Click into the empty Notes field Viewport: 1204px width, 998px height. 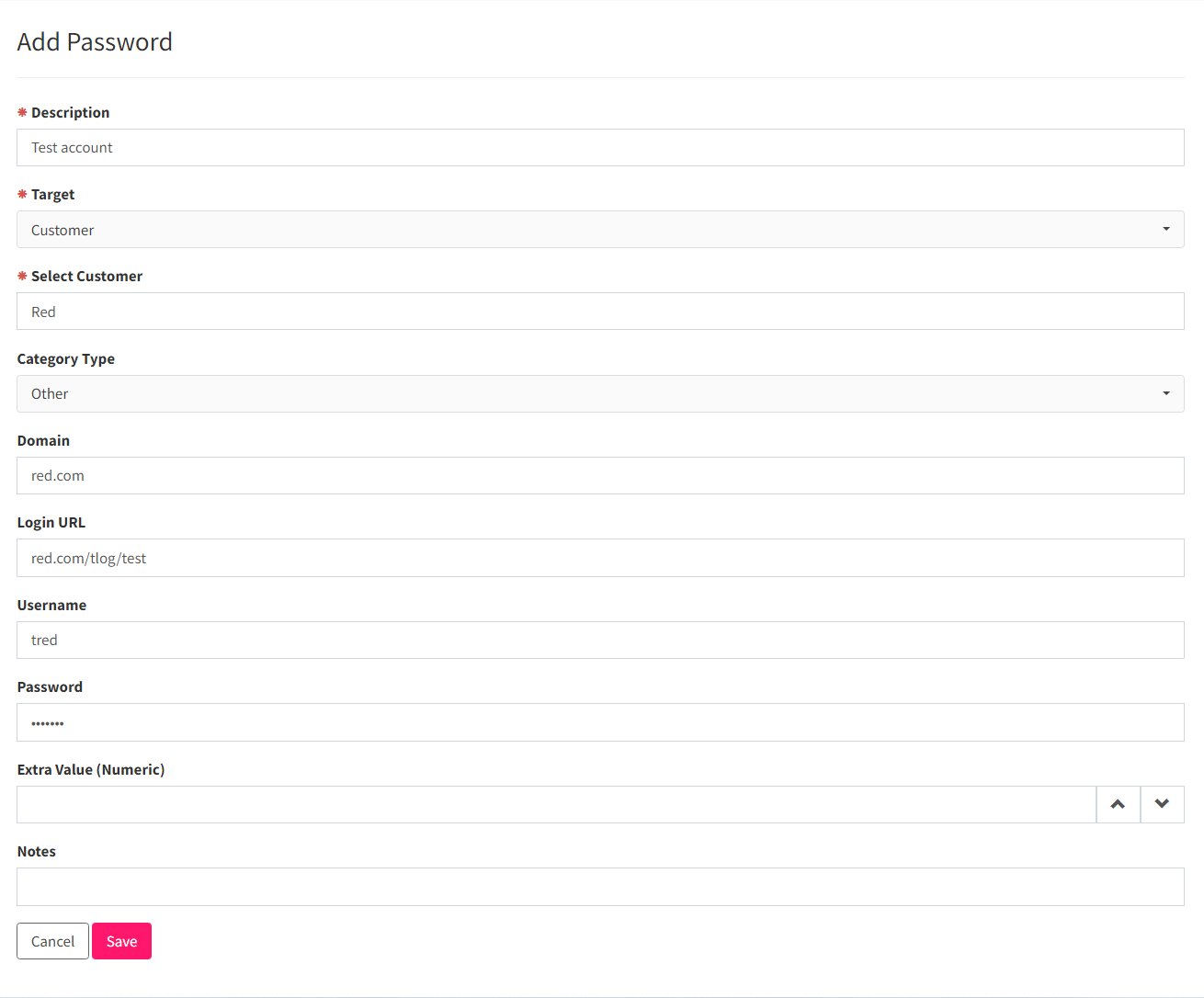pyautogui.click(x=600, y=887)
